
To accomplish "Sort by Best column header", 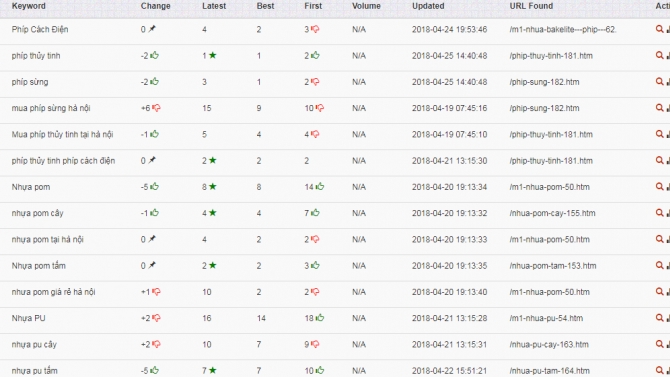I will click(x=265, y=6).
